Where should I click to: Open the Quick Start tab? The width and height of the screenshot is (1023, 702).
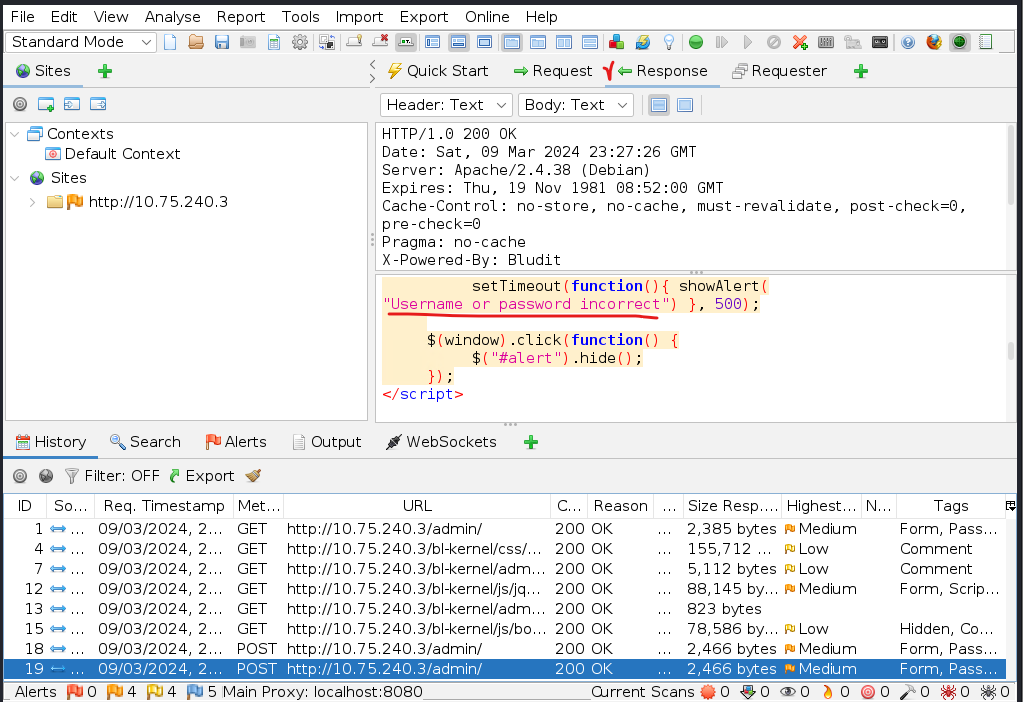[438, 71]
